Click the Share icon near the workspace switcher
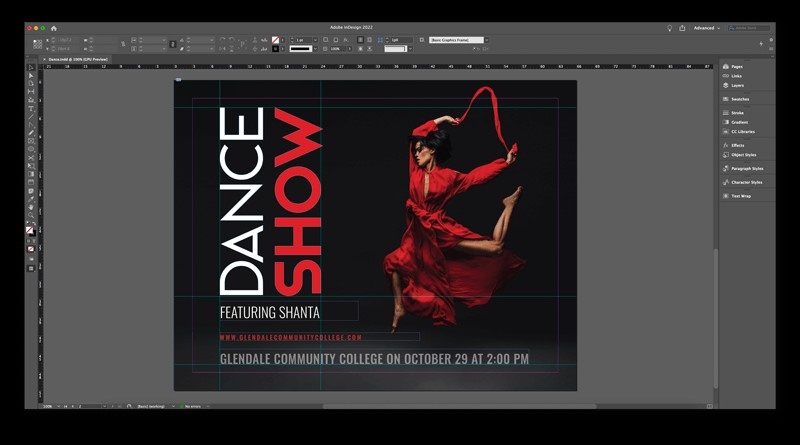800x445 pixels. tap(682, 28)
